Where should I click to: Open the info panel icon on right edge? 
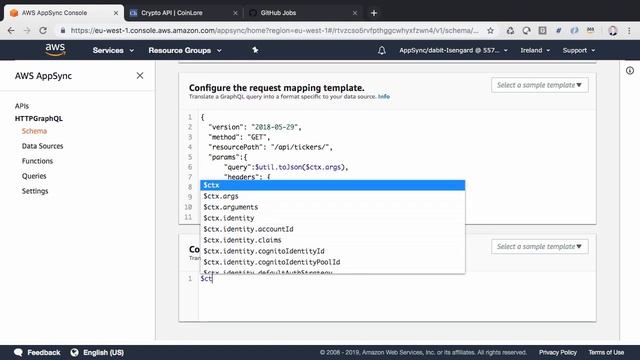click(x=630, y=71)
